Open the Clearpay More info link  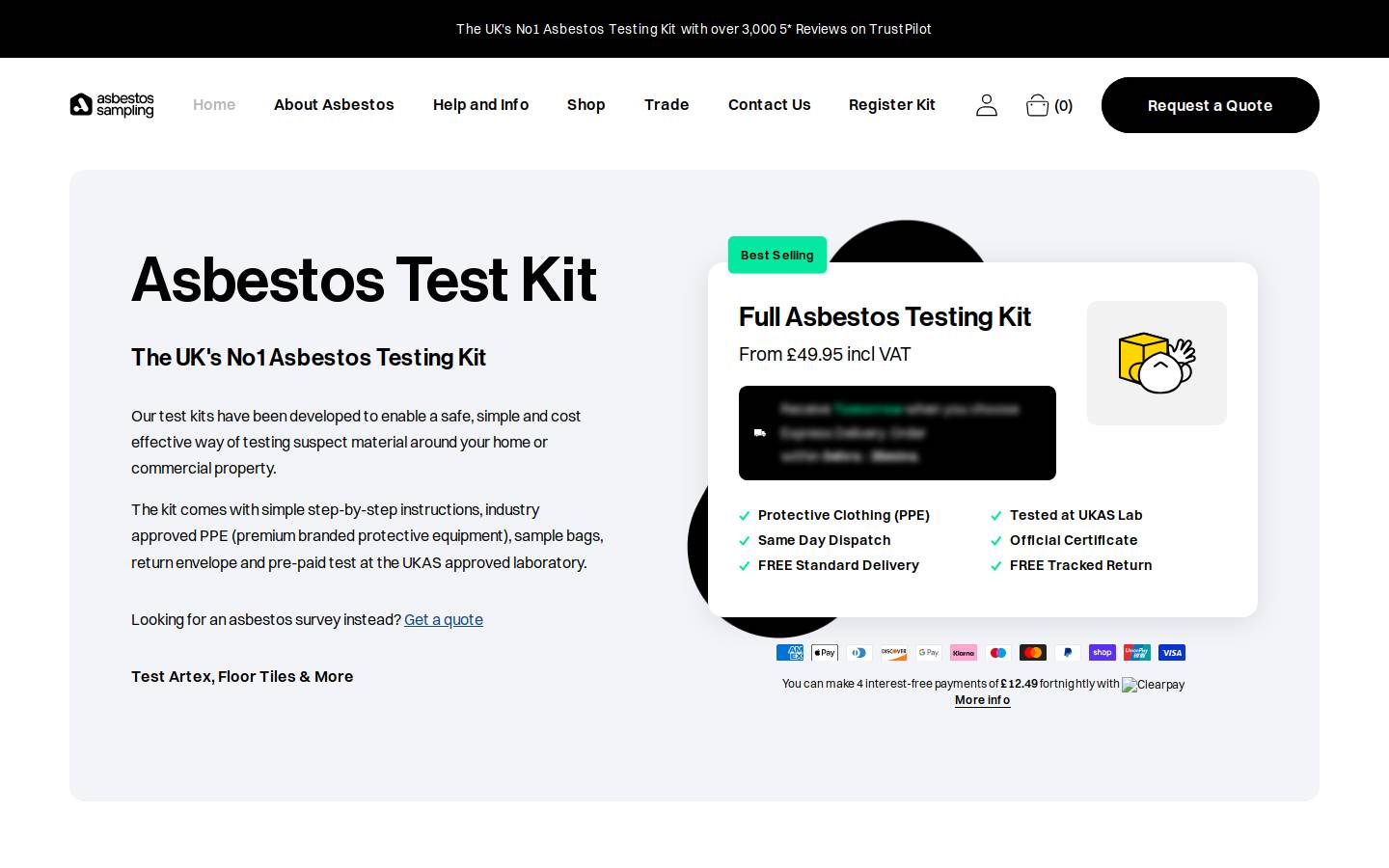[982, 700]
